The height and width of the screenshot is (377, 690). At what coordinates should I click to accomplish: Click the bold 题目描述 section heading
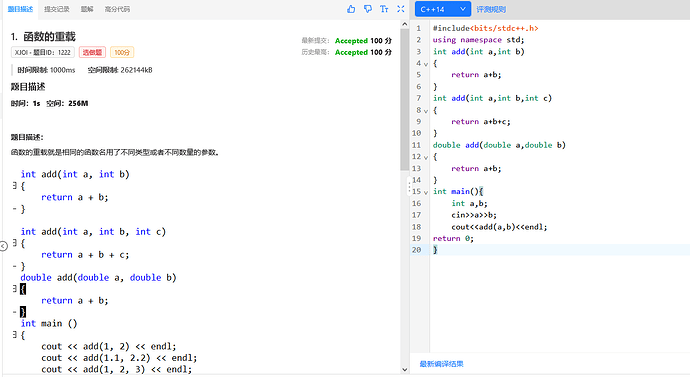point(28,87)
